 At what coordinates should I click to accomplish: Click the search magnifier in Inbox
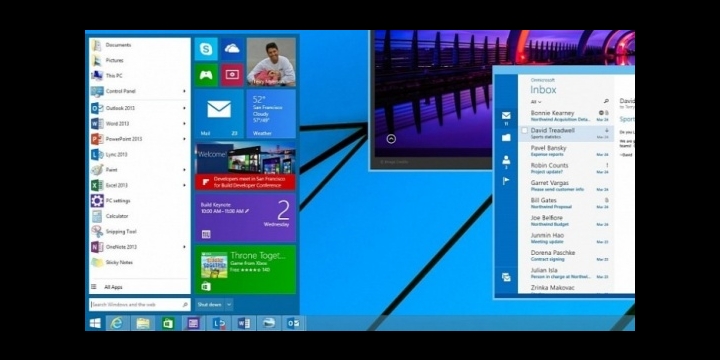pos(606,101)
